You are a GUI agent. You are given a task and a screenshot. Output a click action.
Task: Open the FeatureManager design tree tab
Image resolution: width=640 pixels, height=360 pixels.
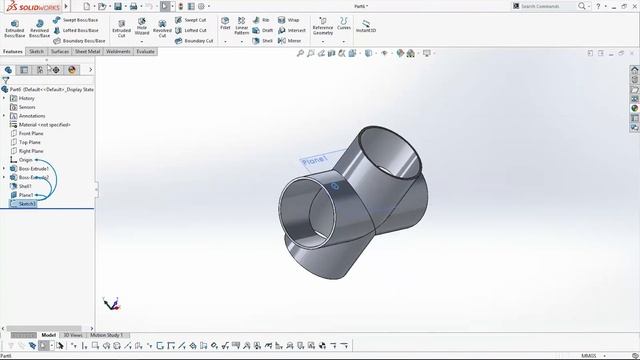click(x=8, y=70)
